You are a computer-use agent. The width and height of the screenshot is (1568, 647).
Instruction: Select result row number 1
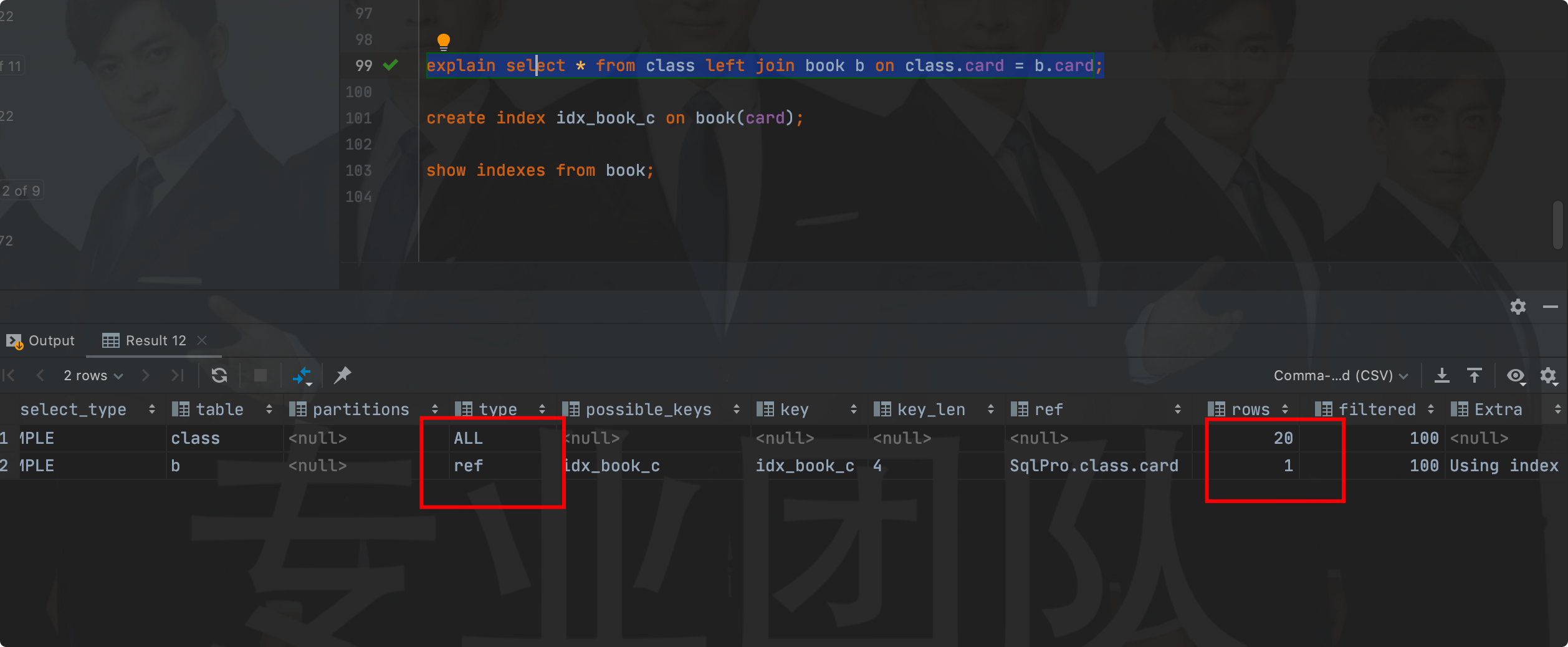(x=5, y=438)
